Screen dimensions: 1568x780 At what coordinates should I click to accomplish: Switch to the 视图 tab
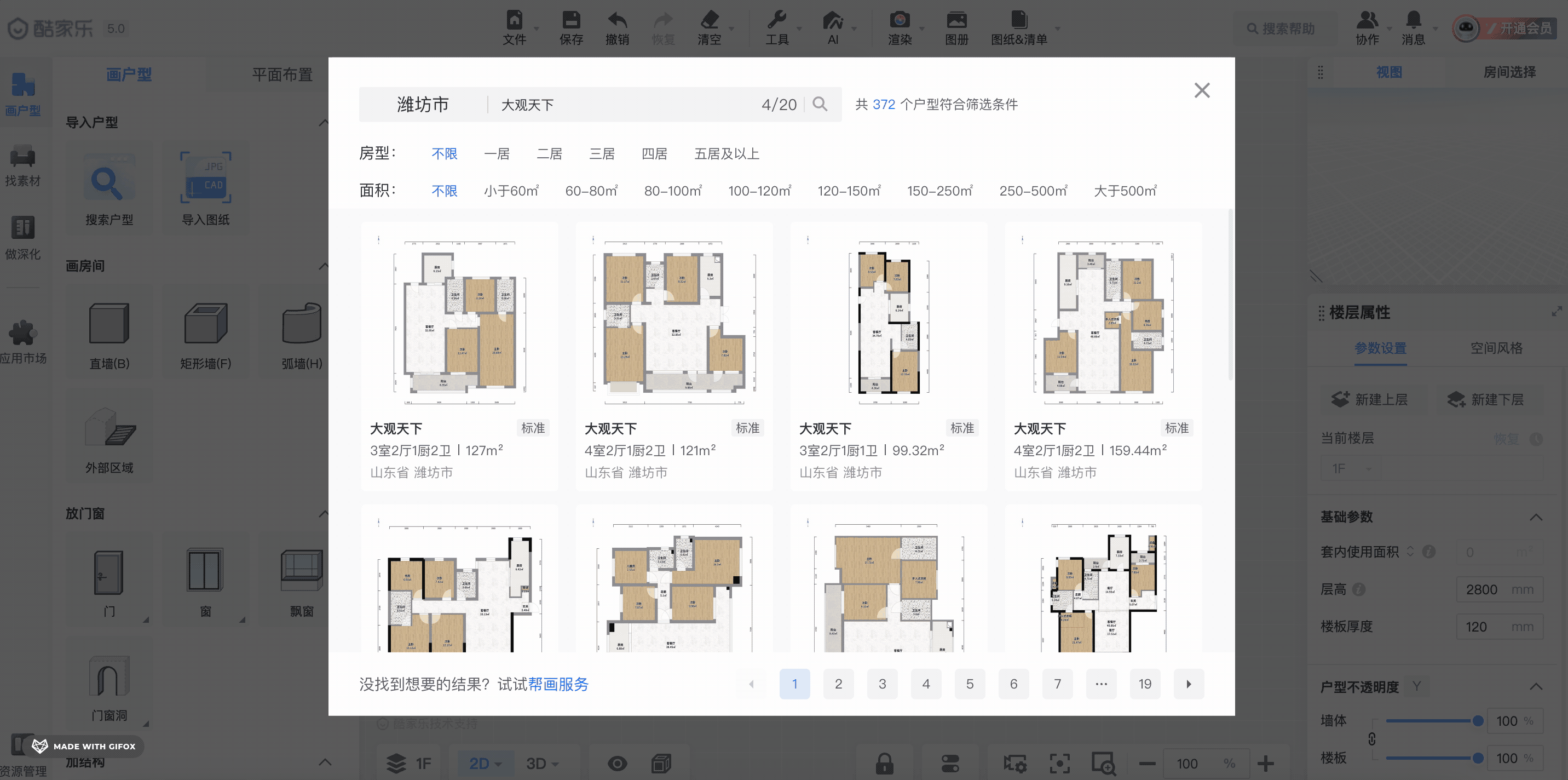tap(1389, 72)
